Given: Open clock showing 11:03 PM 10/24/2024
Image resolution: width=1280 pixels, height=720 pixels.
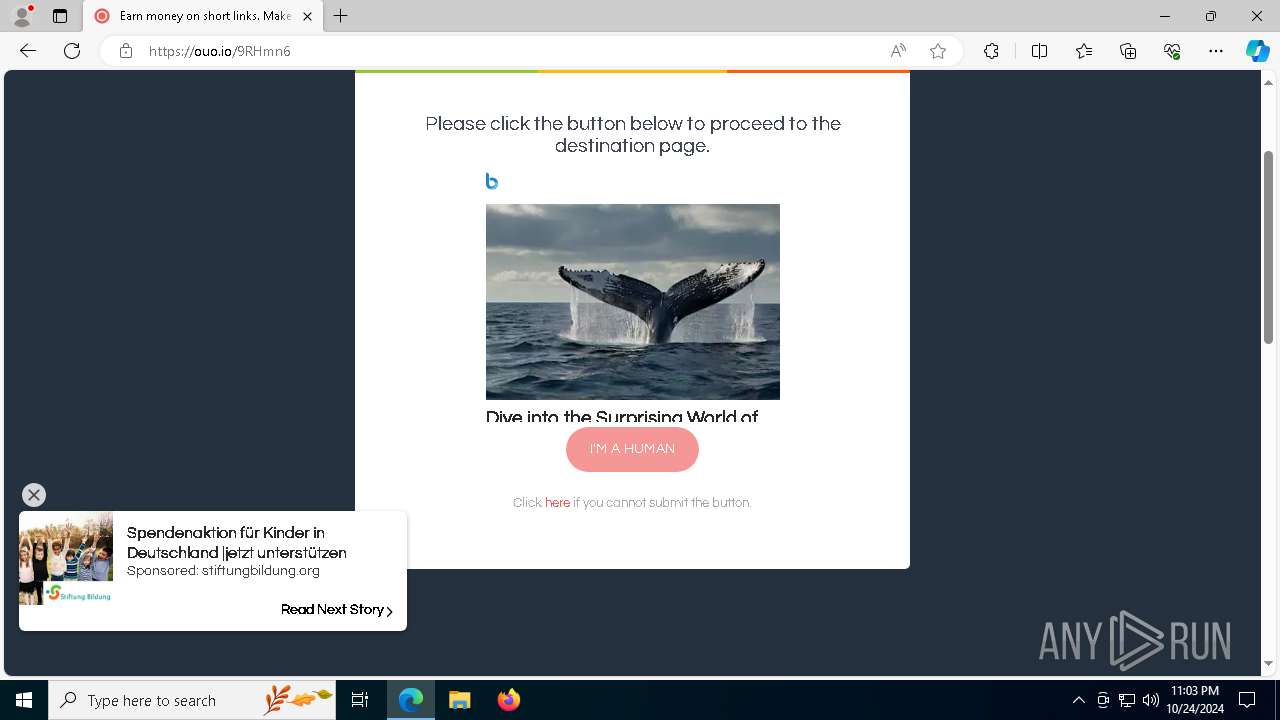Looking at the screenshot, I should click(1195, 700).
